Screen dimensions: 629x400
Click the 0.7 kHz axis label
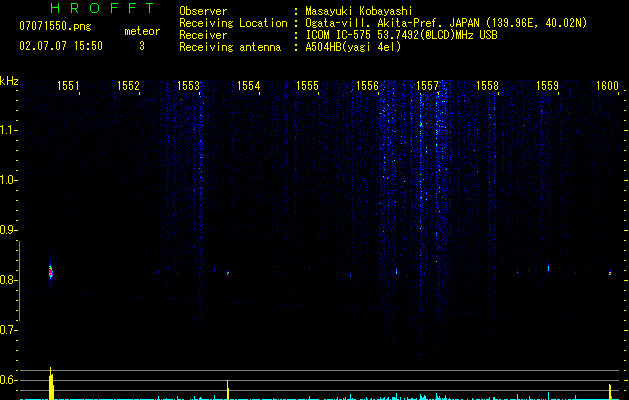tap(8, 330)
